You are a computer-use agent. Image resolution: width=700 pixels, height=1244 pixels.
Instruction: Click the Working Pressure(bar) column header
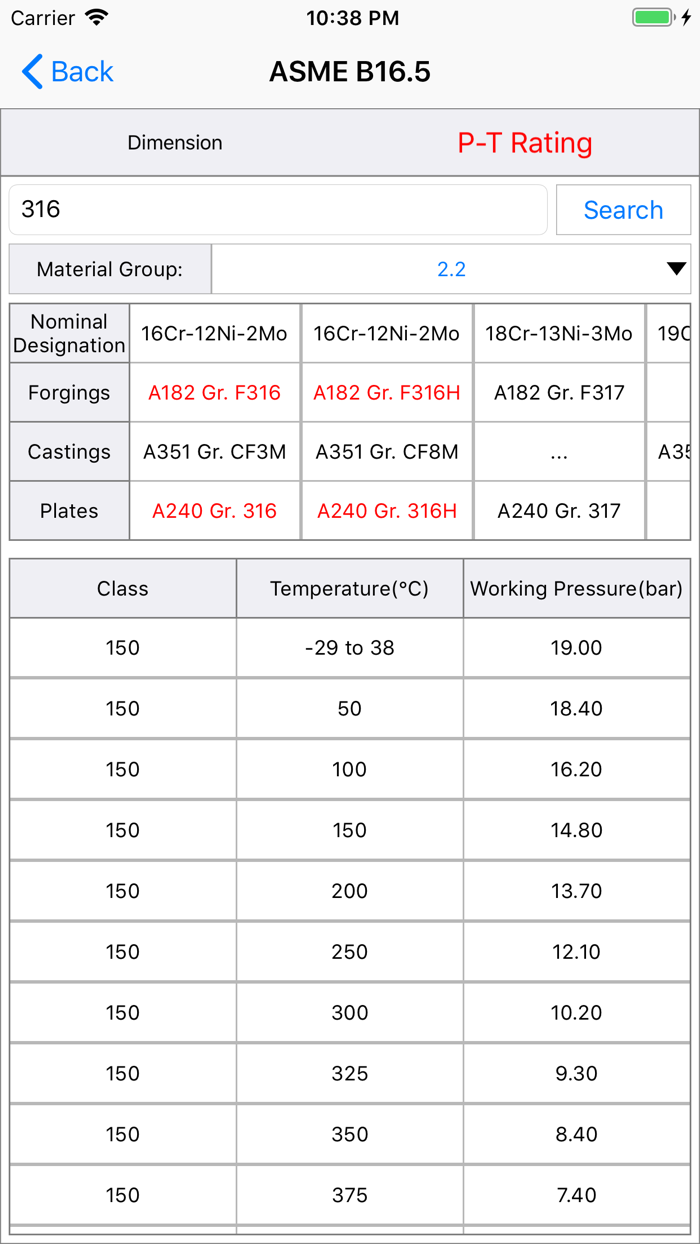click(577, 589)
